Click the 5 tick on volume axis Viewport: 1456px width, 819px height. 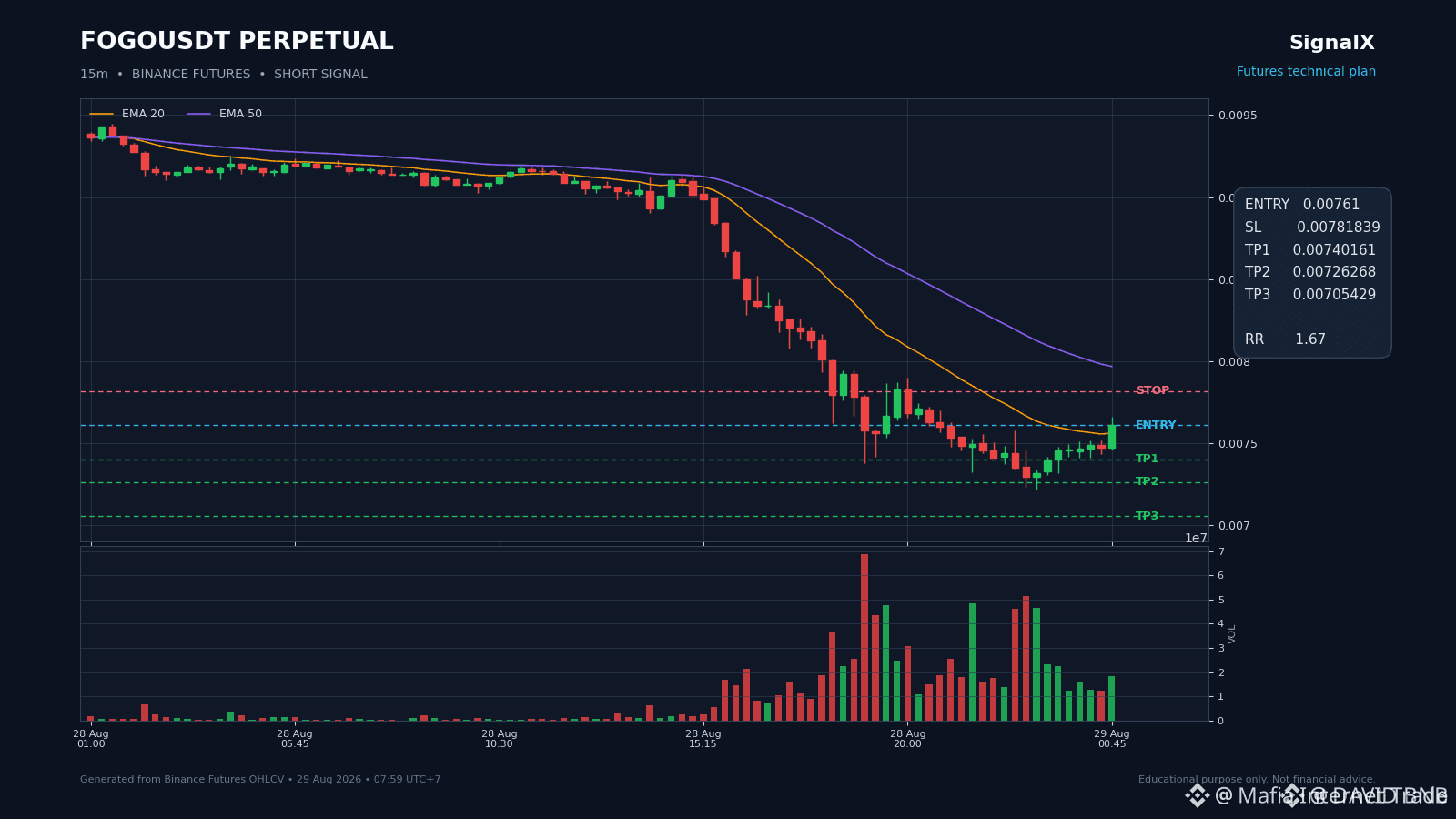1221,601
